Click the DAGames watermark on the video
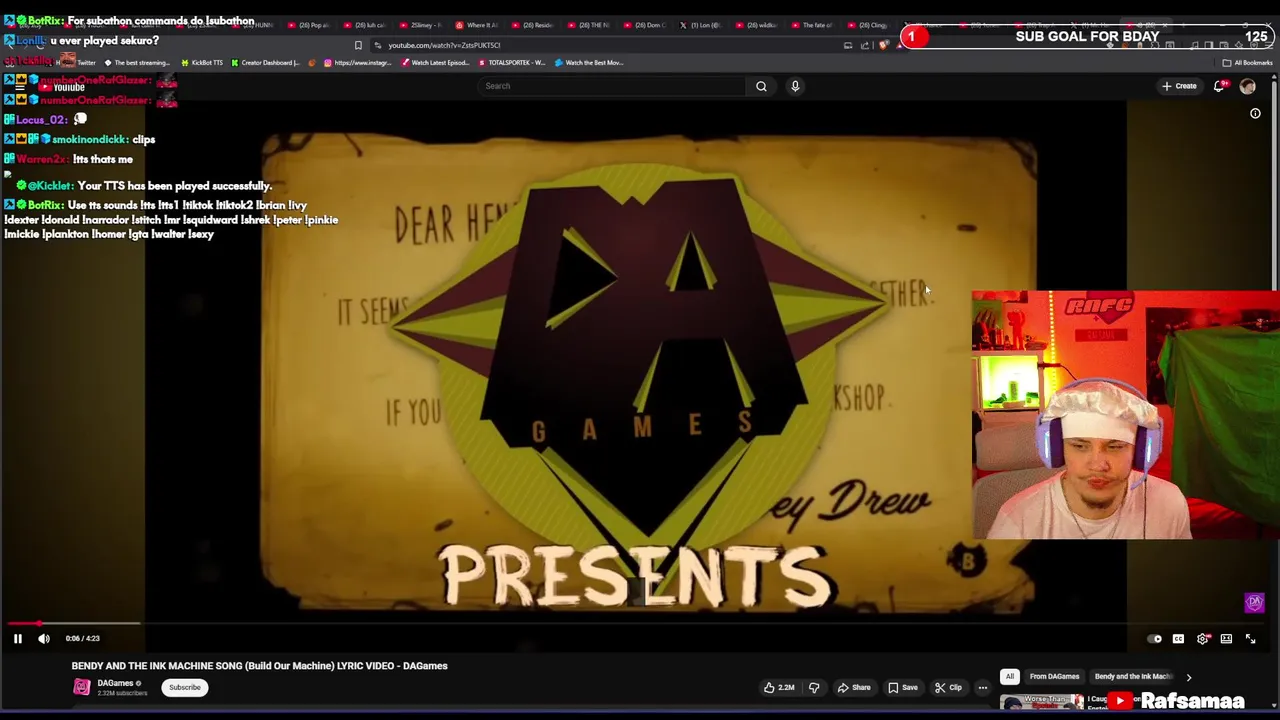This screenshot has width=1280, height=720. pyautogui.click(x=1254, y=602)
